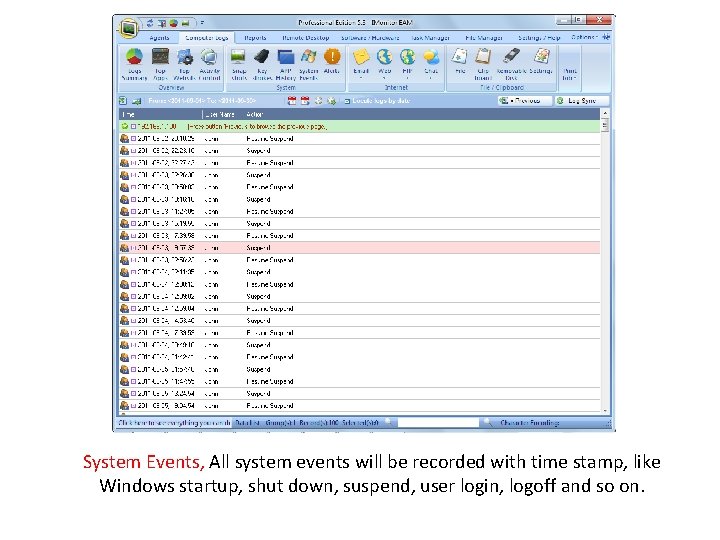Viewport: 720px width, 540px height.
Task: Switch to the Reports tab
Action: click(x=255, y=38)
